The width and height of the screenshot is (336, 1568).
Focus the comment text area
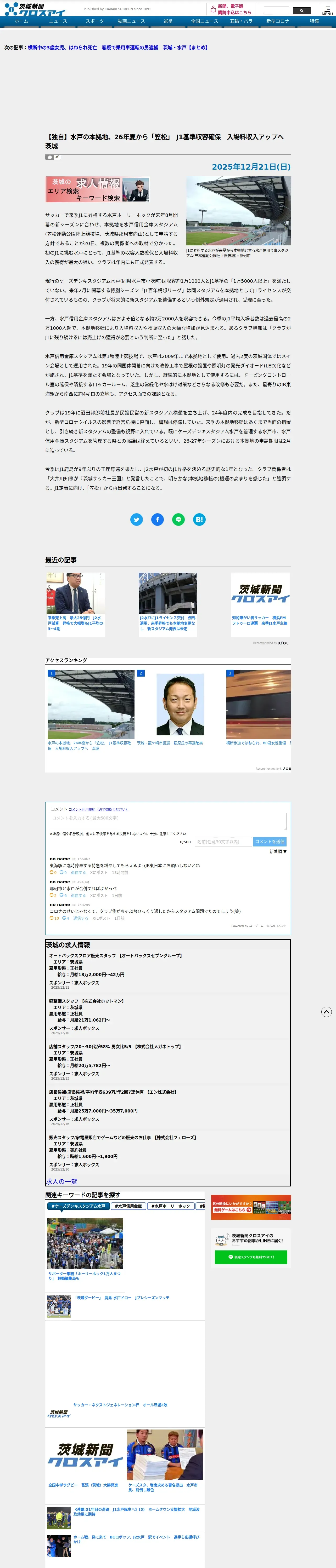coord(168,821)
